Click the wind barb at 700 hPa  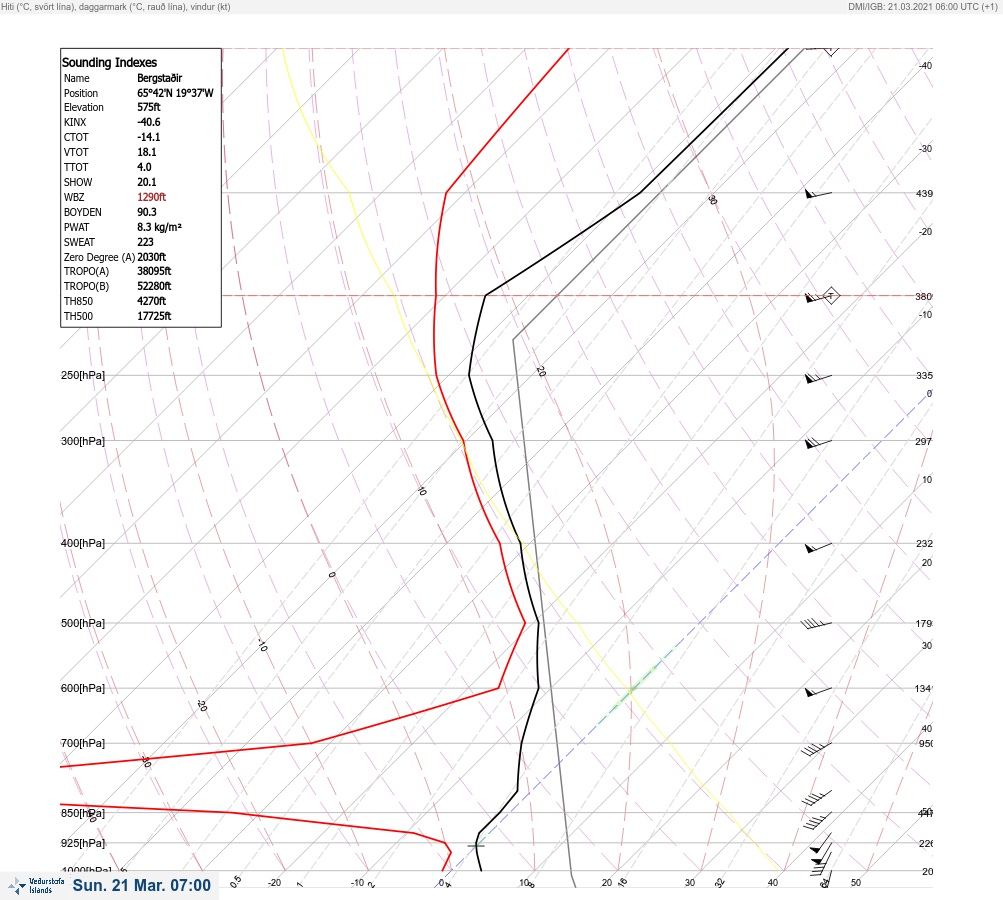(816, 748)
